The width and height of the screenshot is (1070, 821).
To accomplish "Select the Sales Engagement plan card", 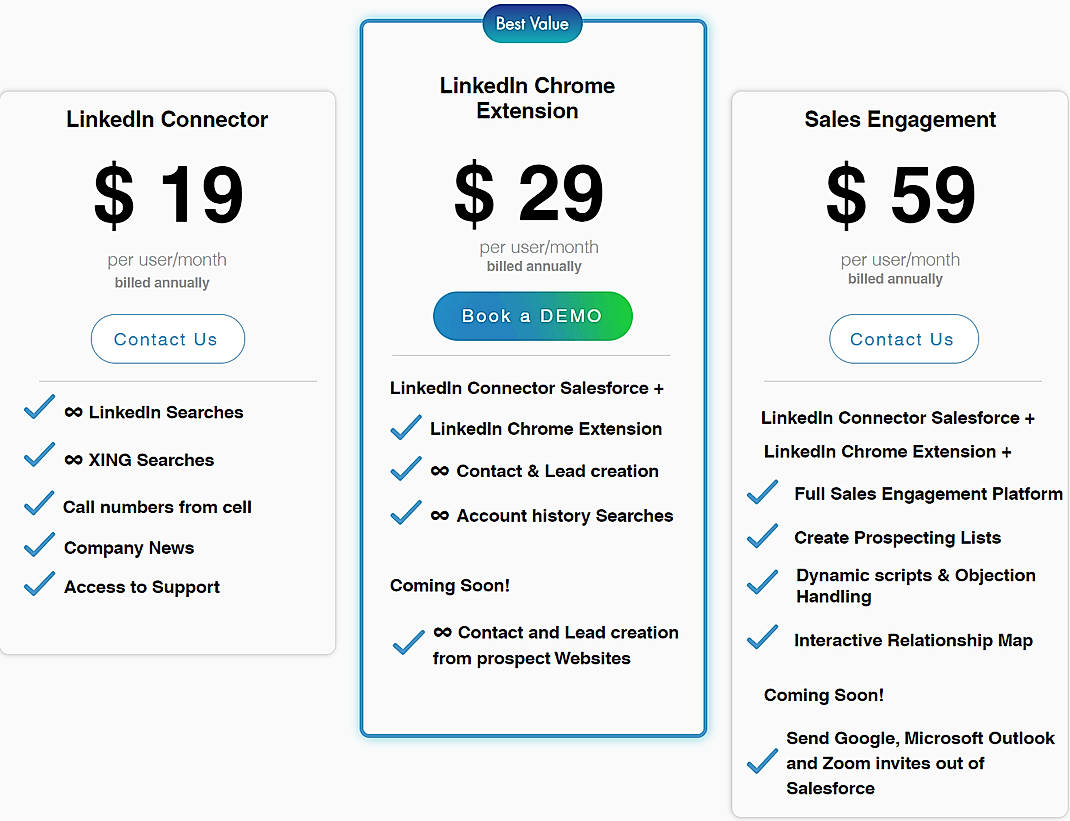I will (x=899, y=450).
